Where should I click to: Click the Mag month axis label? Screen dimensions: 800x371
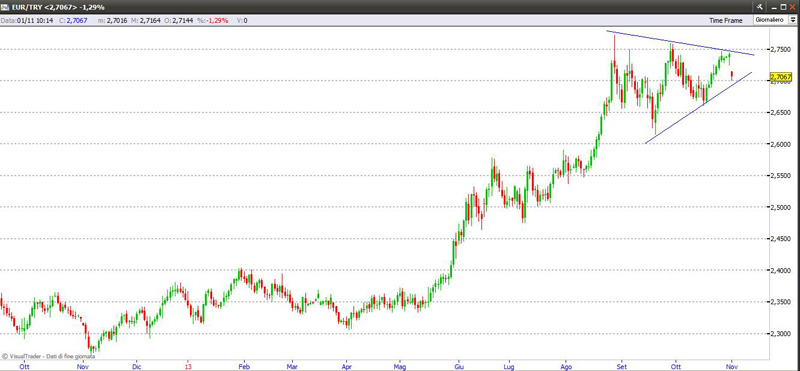[x=400, y=366]
